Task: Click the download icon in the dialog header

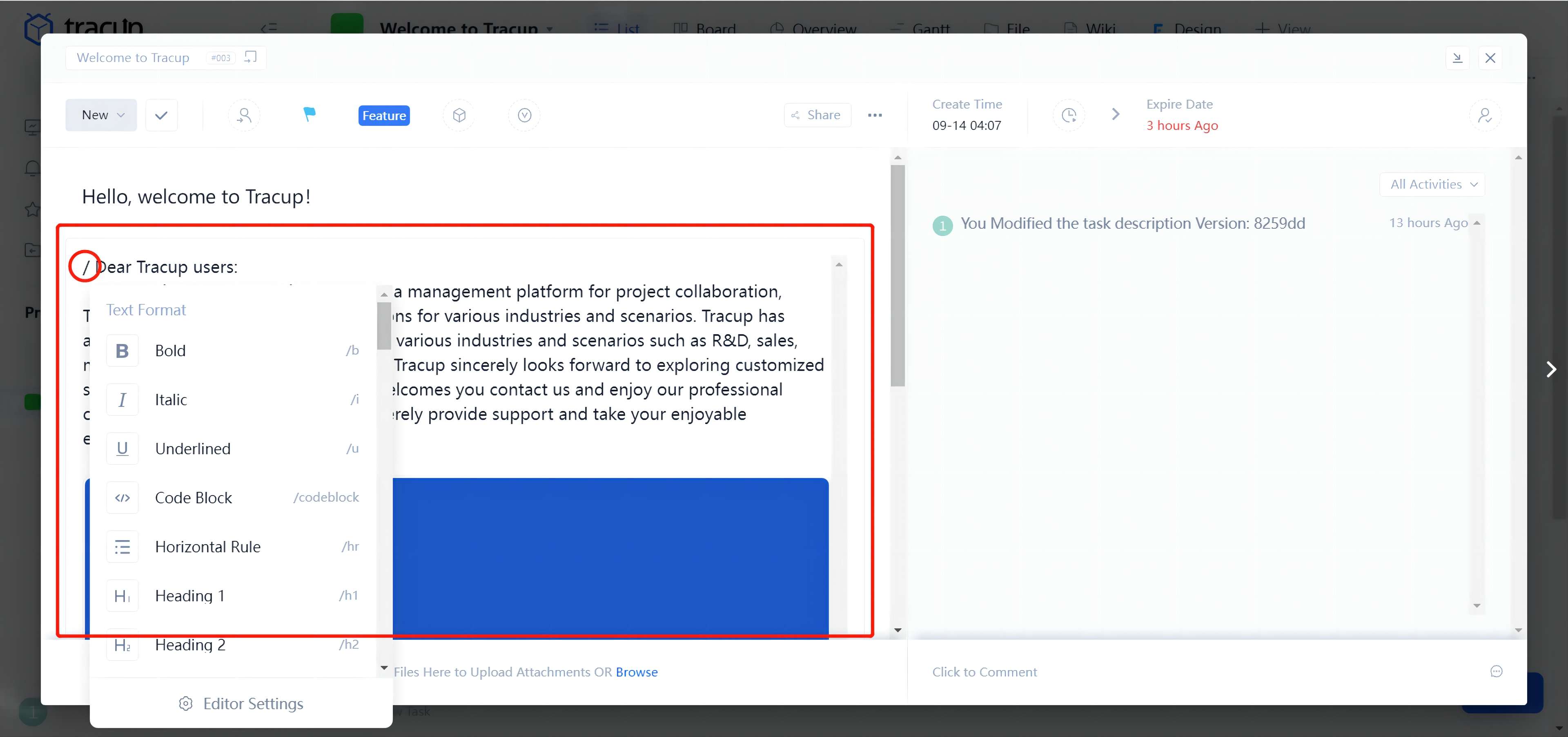Action: 1458,58
